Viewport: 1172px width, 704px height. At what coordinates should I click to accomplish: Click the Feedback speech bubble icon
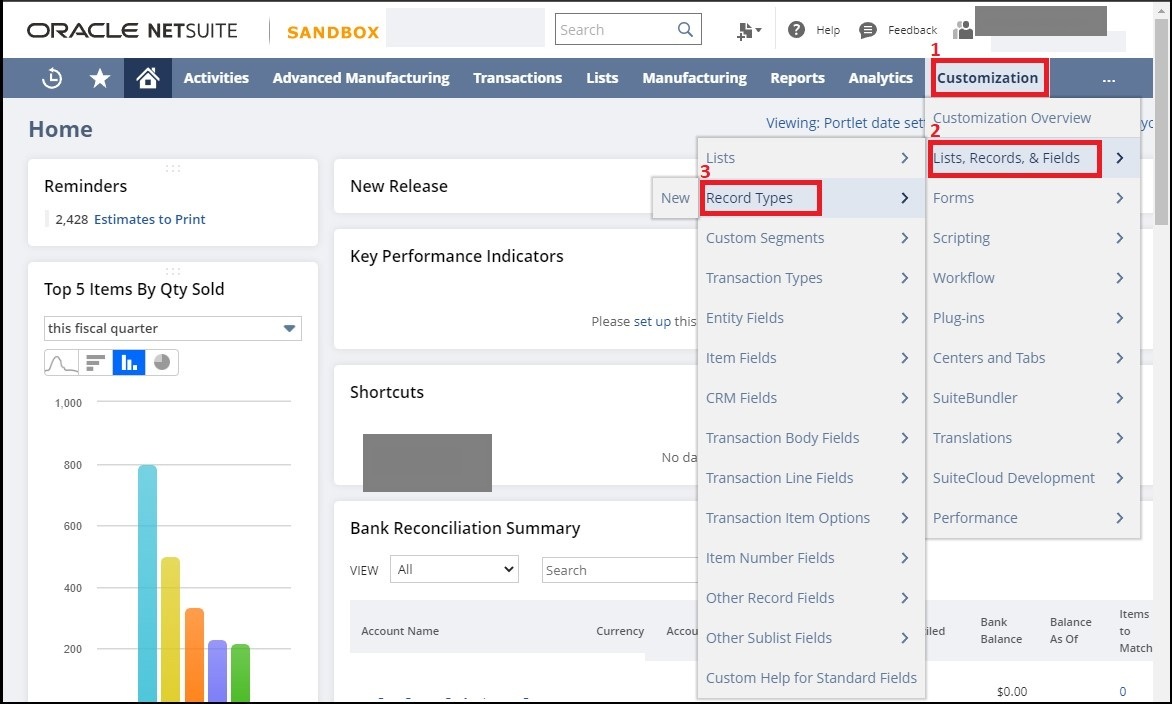tap(867, 30)
